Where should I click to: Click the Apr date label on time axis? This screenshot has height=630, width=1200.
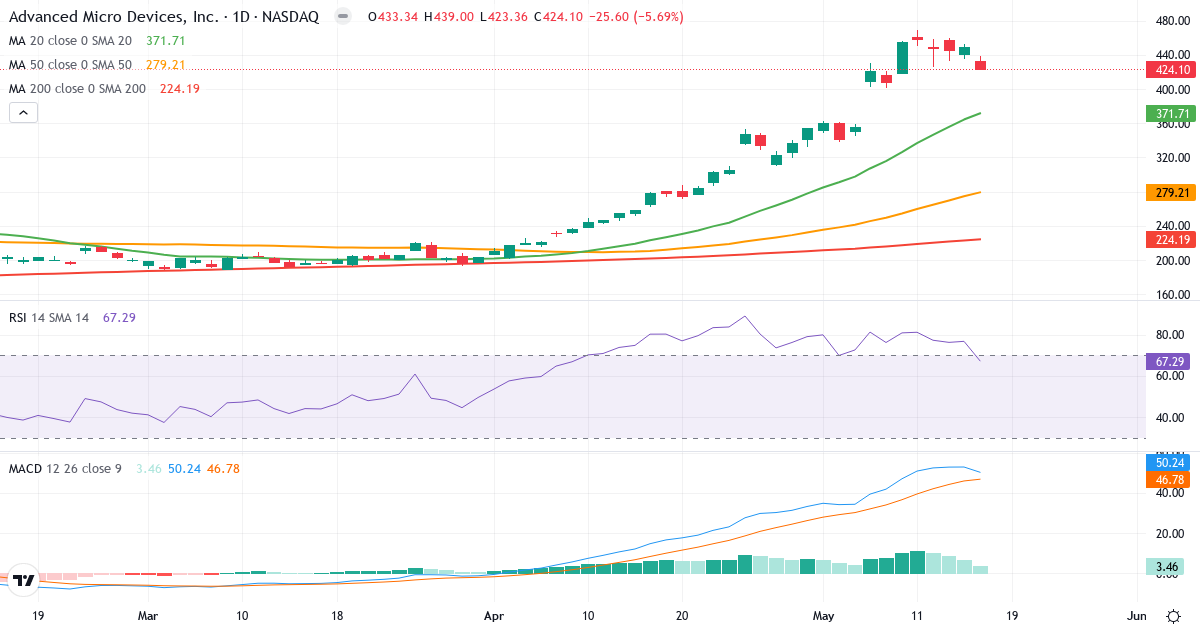(x=494, y=616)
